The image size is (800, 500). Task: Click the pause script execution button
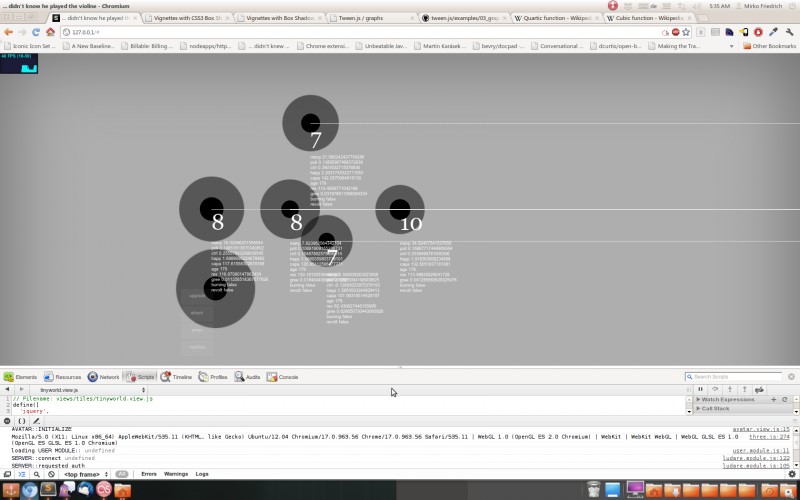click(x=700, y=390)
